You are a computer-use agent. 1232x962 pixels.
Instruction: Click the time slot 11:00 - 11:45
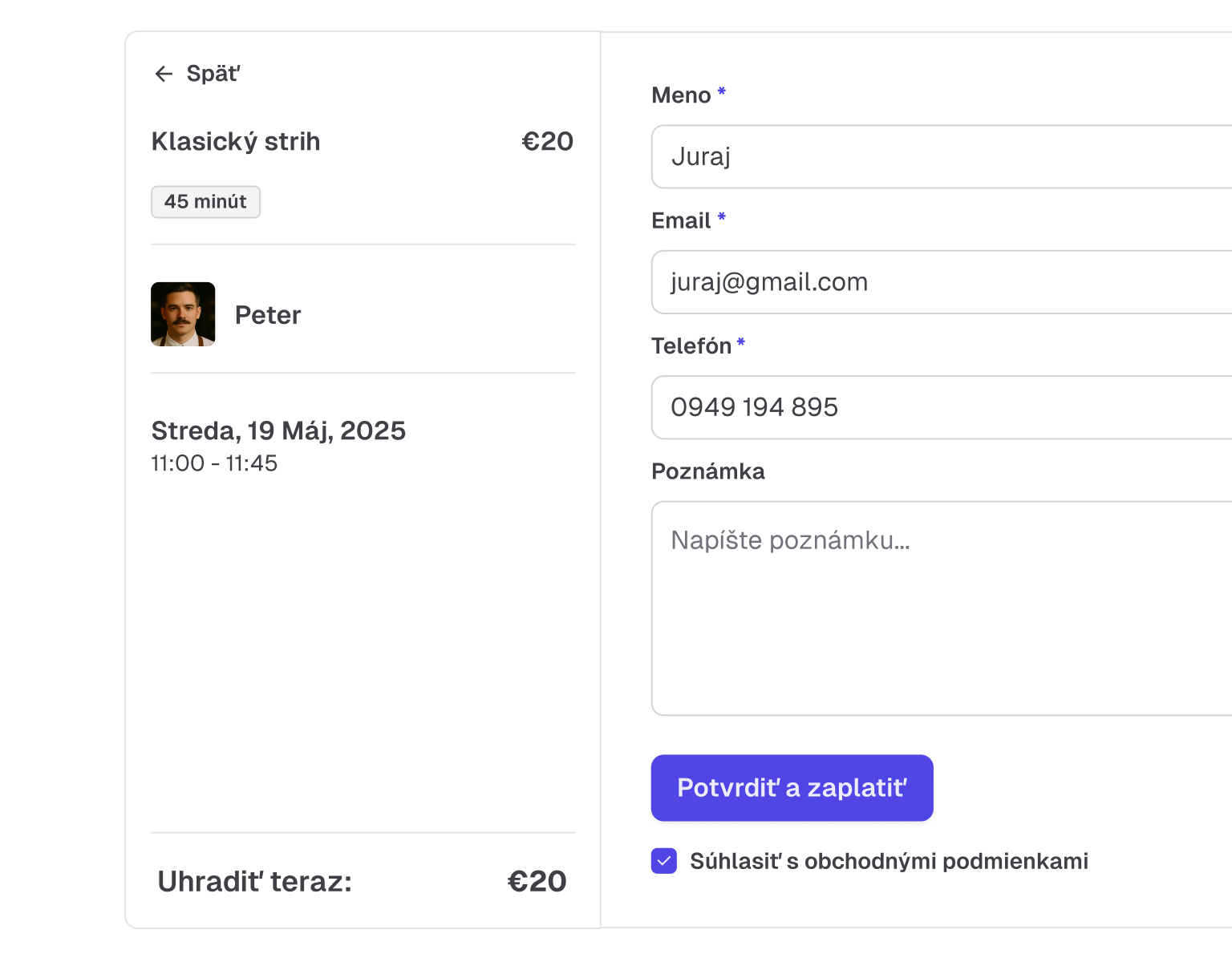[x=213, y=463]
